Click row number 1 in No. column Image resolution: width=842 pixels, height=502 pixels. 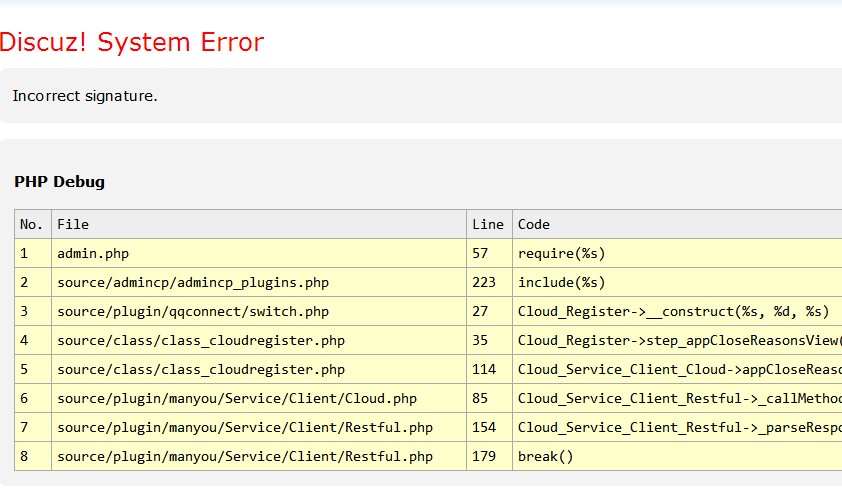point(33,253)
